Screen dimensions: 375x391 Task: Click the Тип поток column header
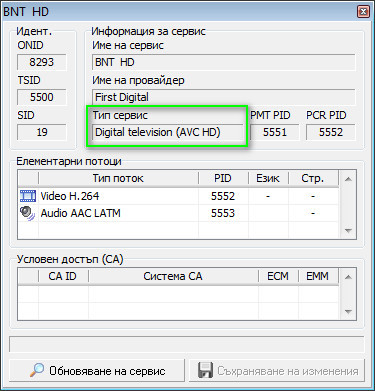pos(118,178)
